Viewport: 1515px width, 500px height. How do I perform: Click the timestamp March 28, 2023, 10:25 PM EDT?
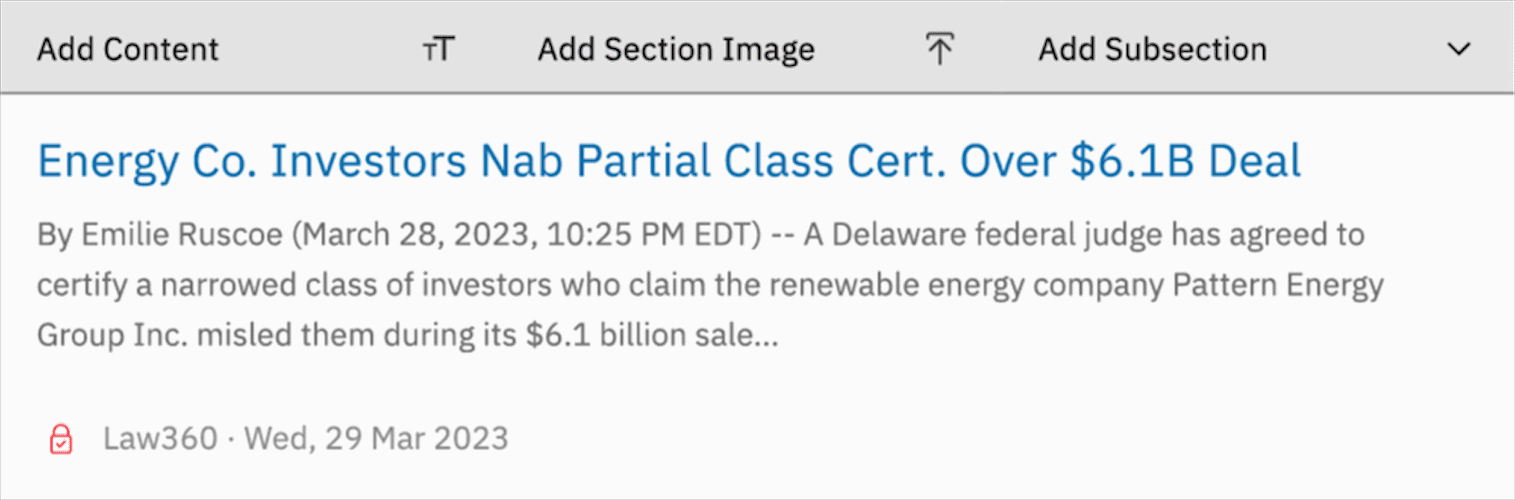[x=525, y=237]
